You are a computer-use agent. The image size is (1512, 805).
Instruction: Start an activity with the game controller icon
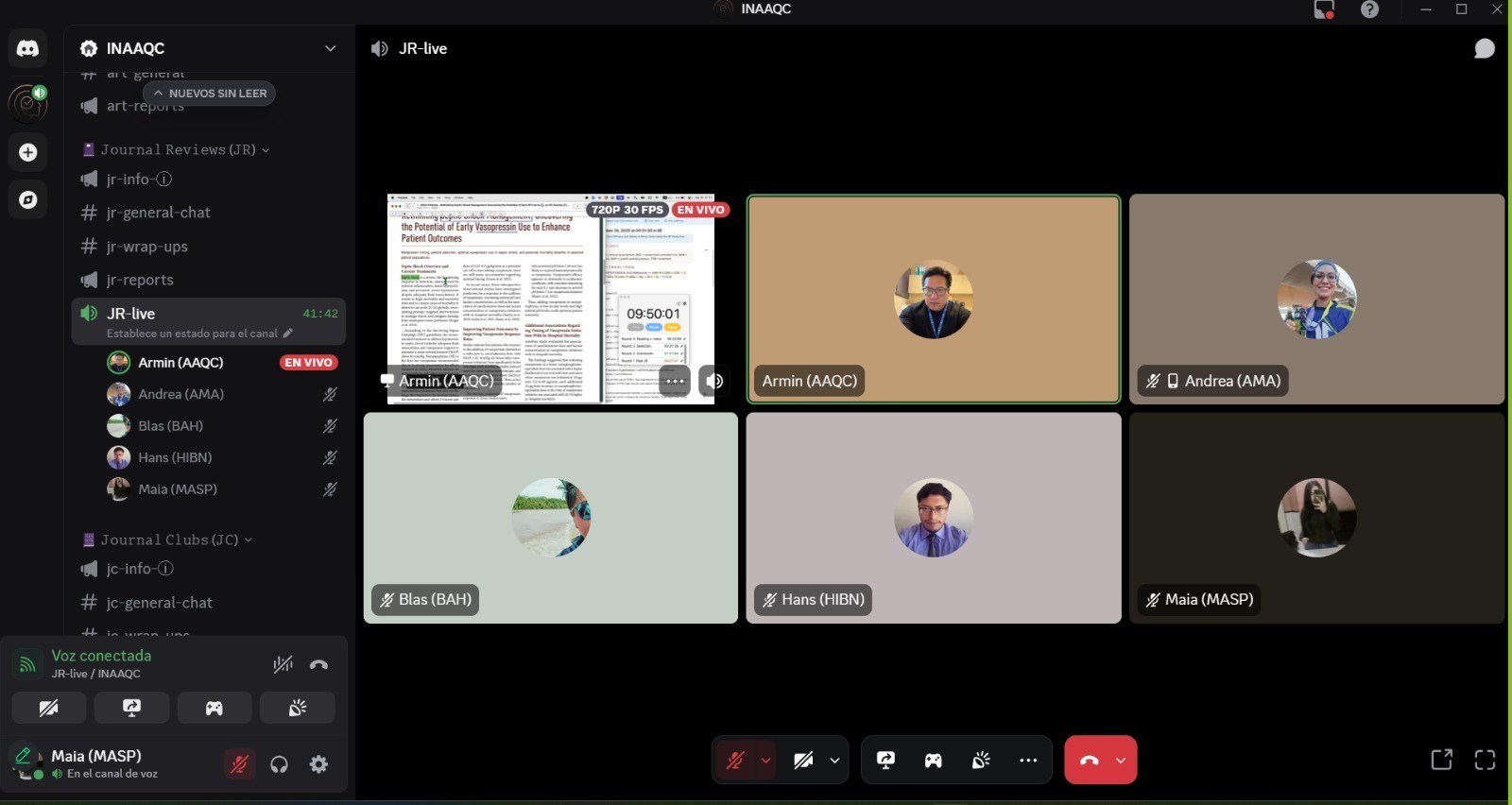pyautogui.click(x=933, y=760)
